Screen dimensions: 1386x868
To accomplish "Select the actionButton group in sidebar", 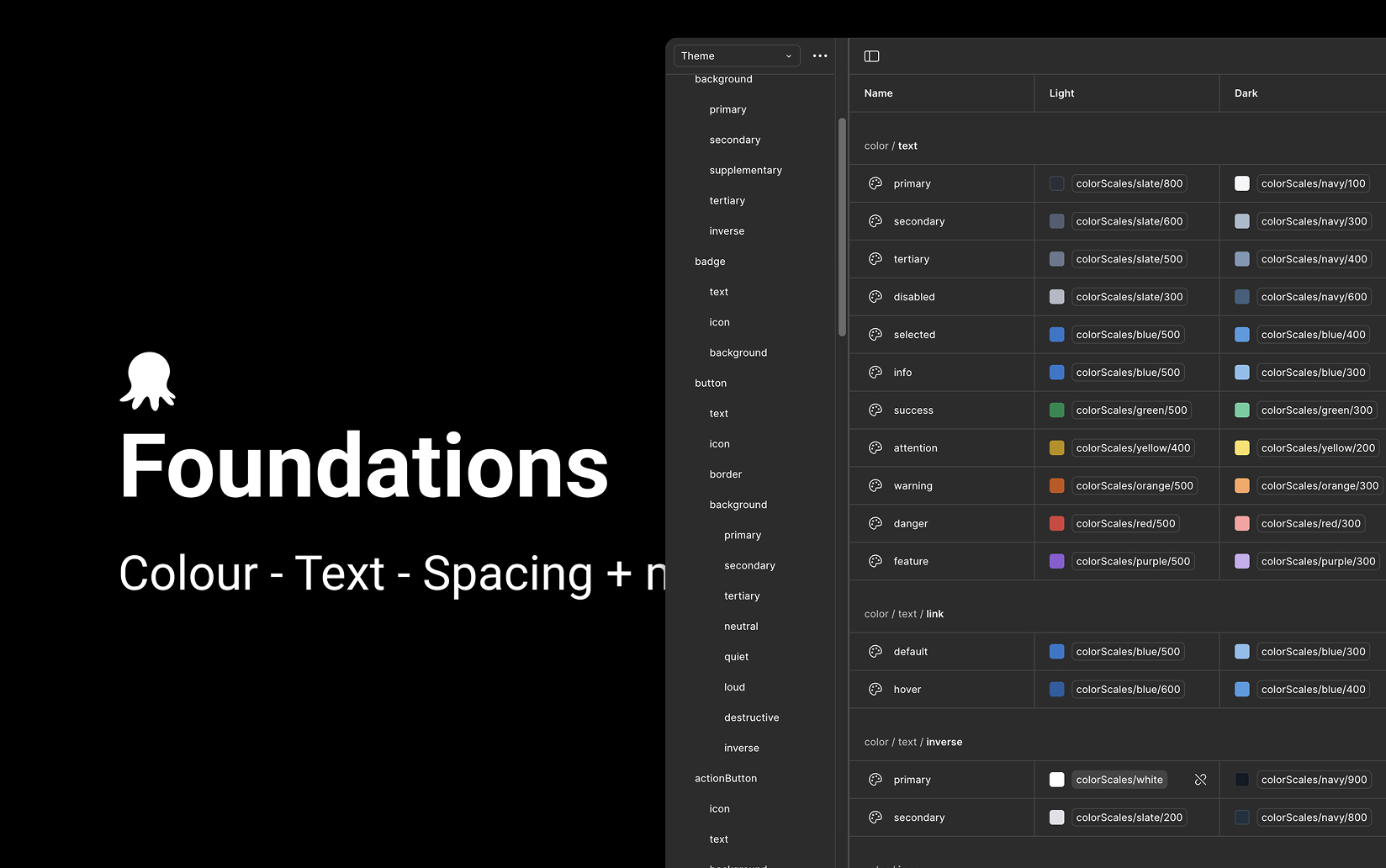I will (x=726, y=779).
